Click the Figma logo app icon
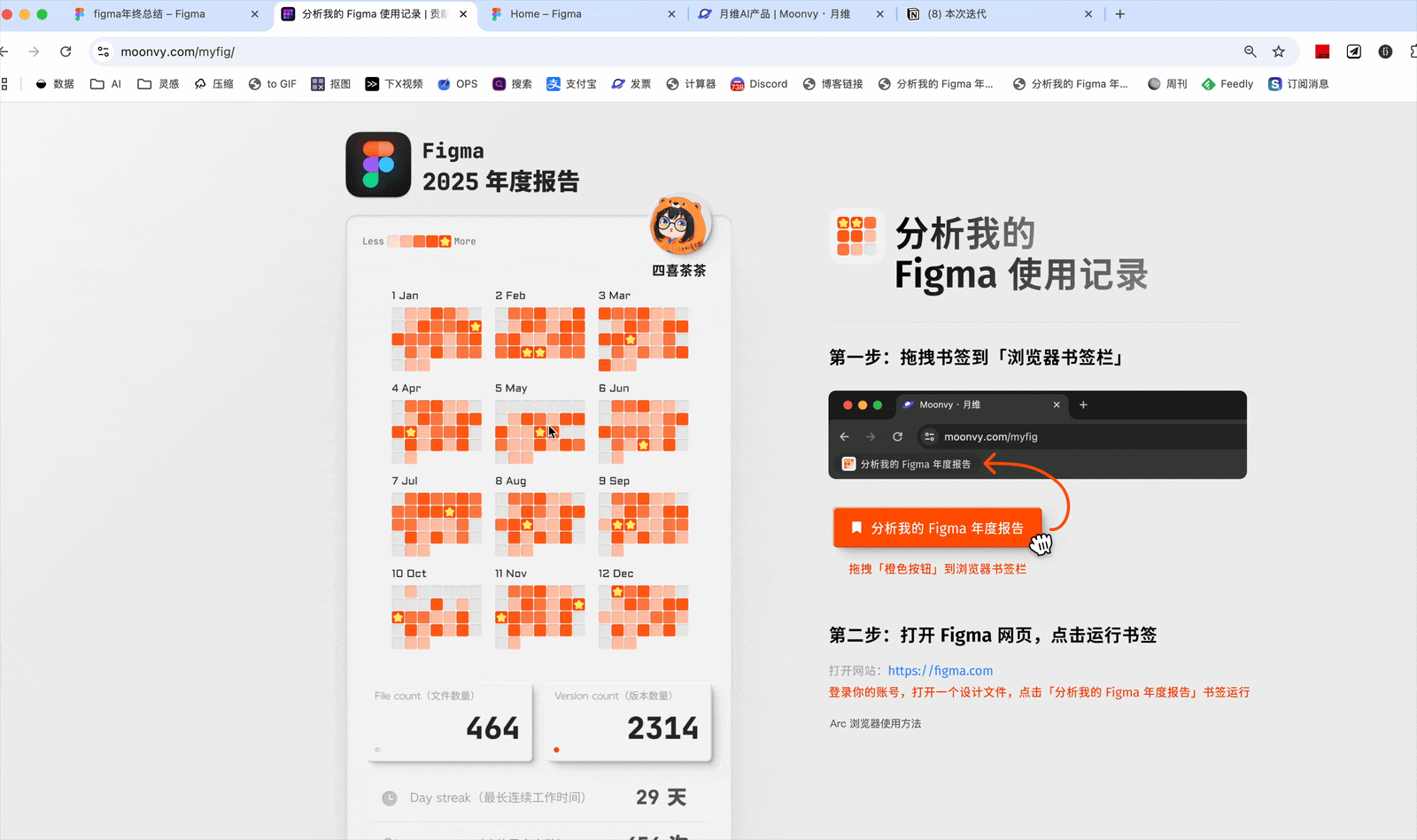This screenshot has width=1417, height=840. (378, 165)
